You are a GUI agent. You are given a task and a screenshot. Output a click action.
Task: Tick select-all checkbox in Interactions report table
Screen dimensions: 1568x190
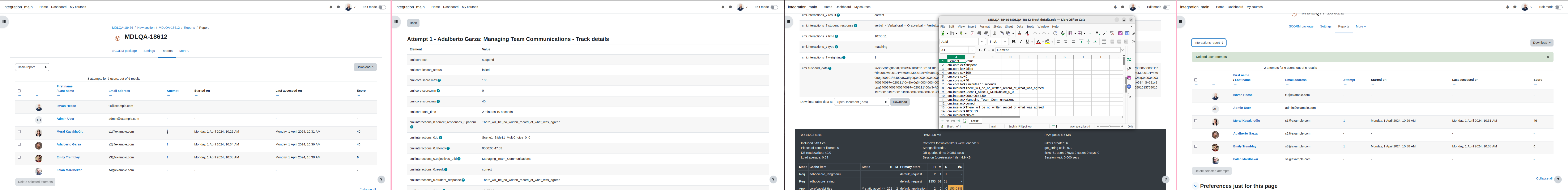pos(1196,80)
